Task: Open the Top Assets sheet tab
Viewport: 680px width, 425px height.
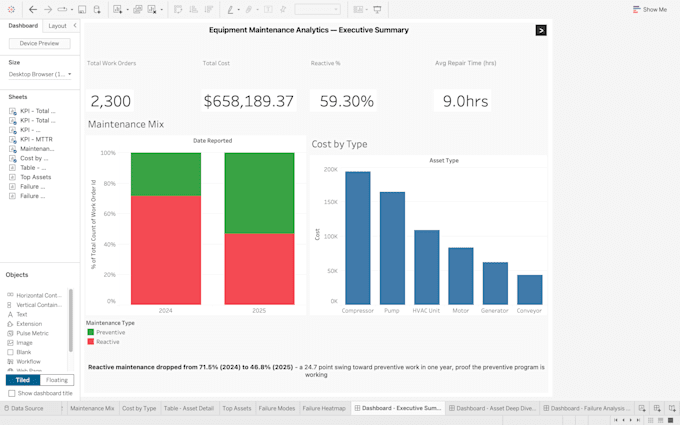Action: [x=236, y=408]
